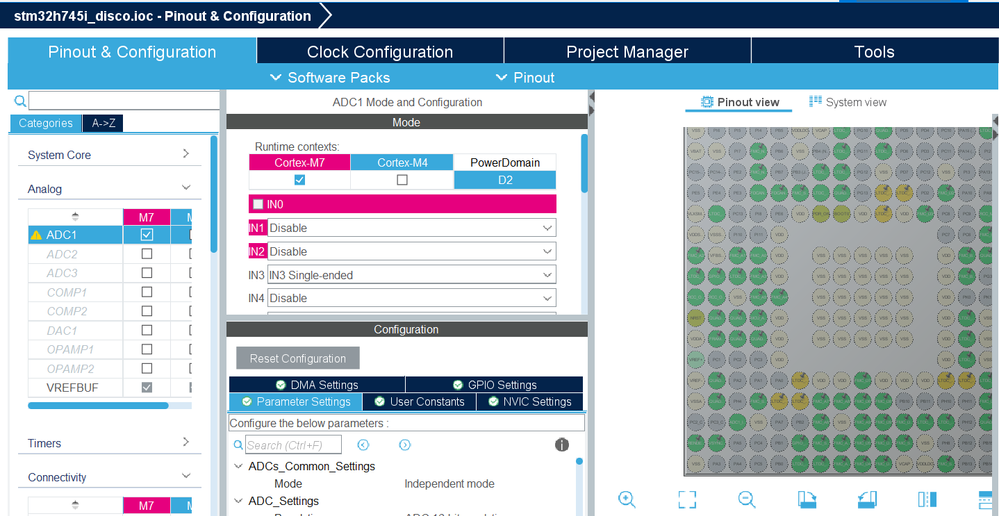Screen dimensions: 999x516
Task: Check the M7 box for ADC2
Action: coord(147,254)
